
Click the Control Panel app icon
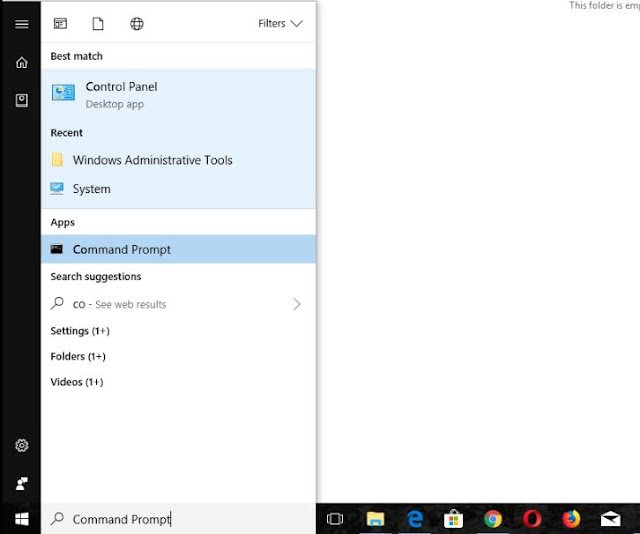coord(63,92)
